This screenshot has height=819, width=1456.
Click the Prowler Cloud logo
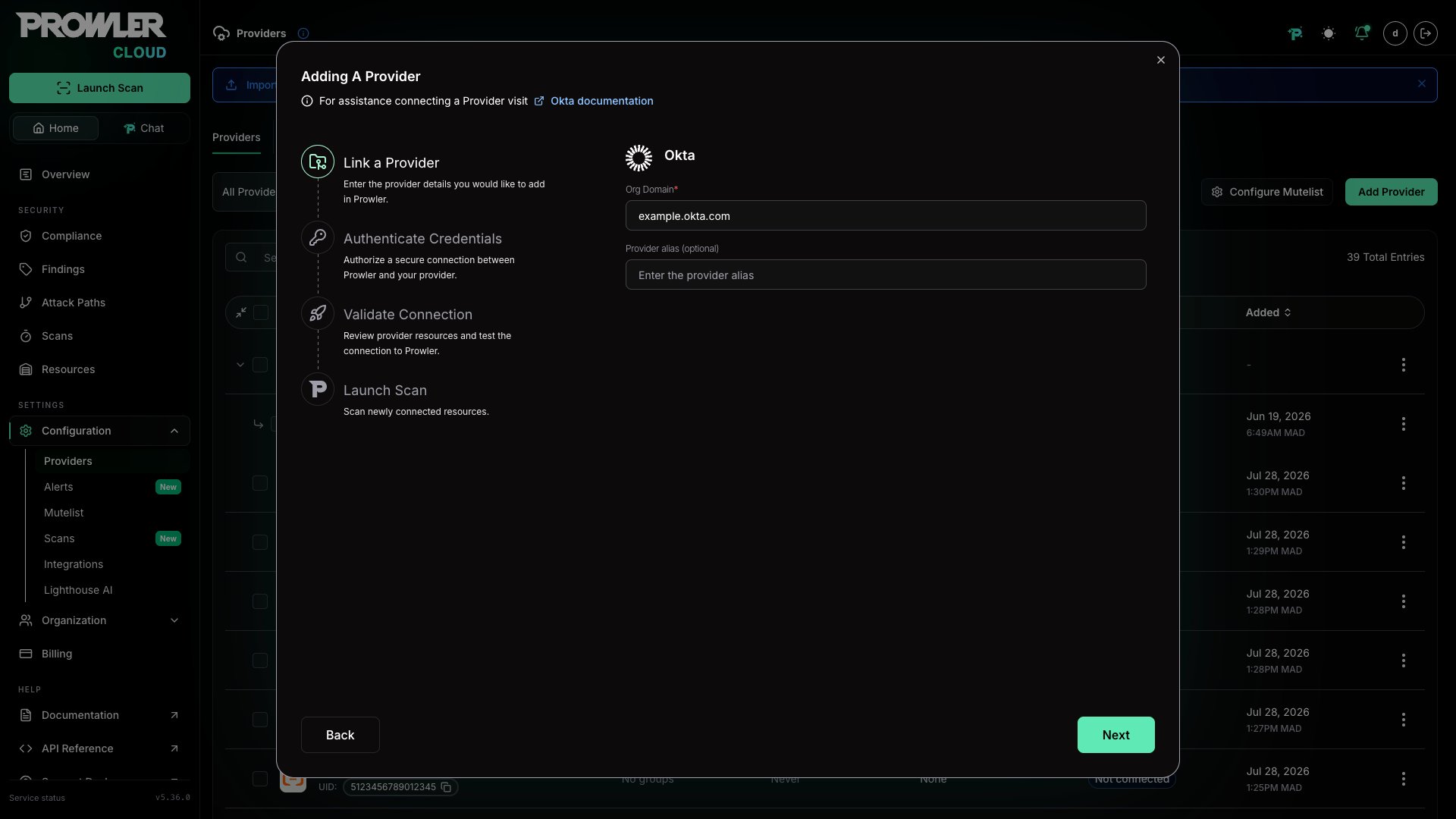(91, 36)
